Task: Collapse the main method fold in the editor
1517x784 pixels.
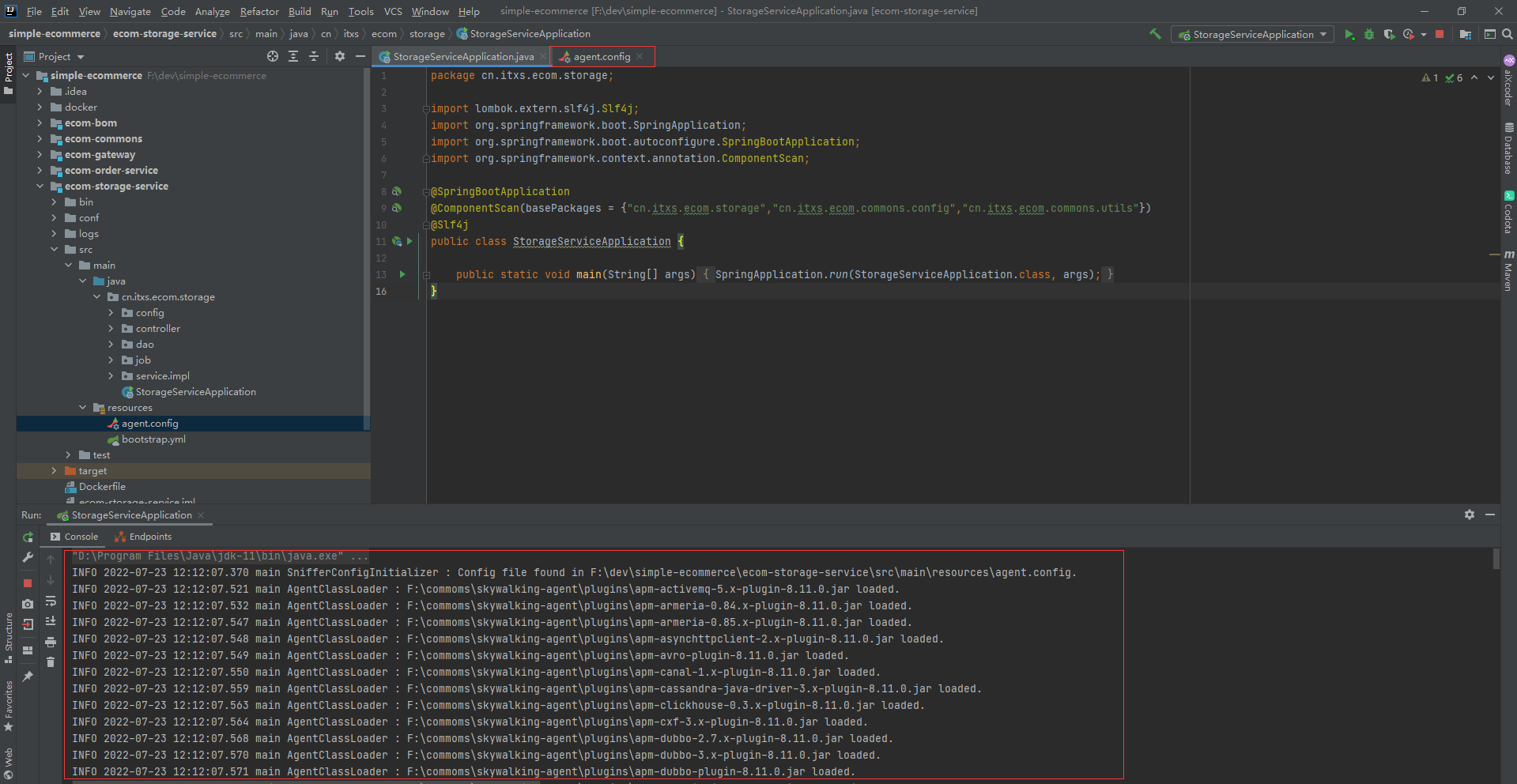Action: 426,275
